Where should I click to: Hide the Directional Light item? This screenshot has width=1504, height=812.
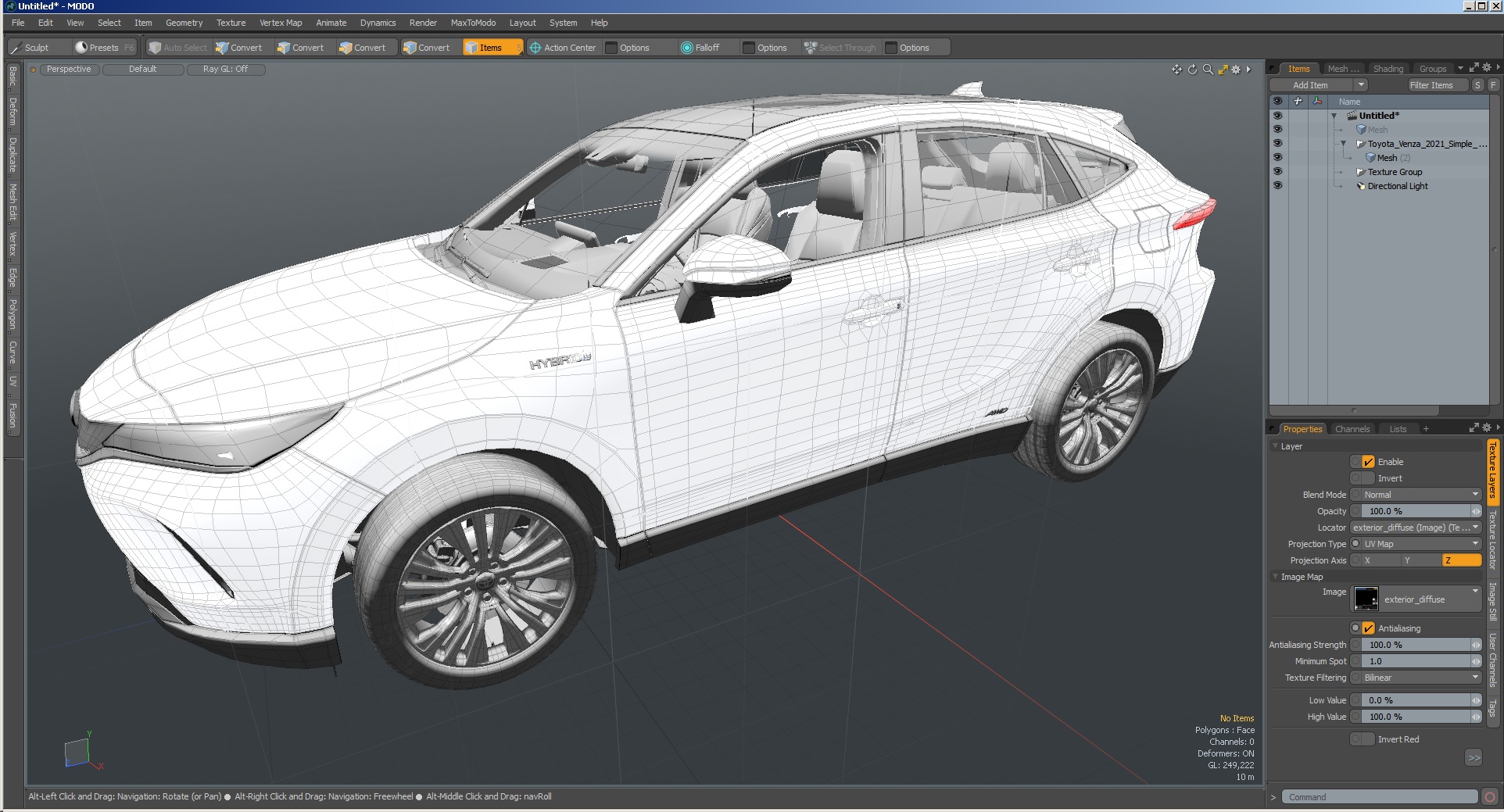pos(1277,185)
